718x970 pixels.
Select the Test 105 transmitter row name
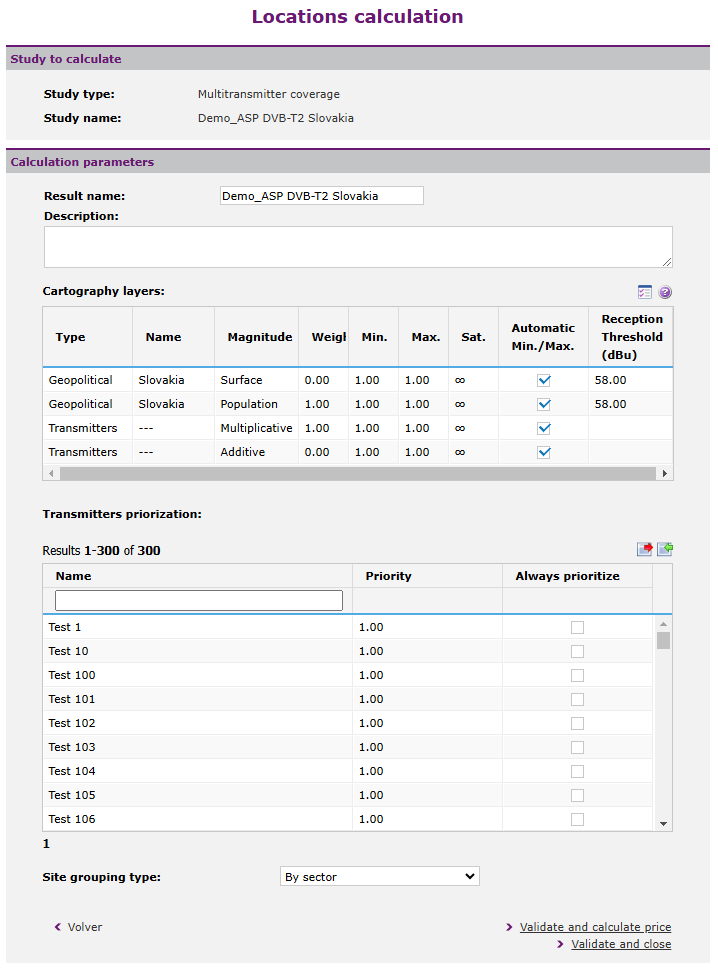point(72,795)
